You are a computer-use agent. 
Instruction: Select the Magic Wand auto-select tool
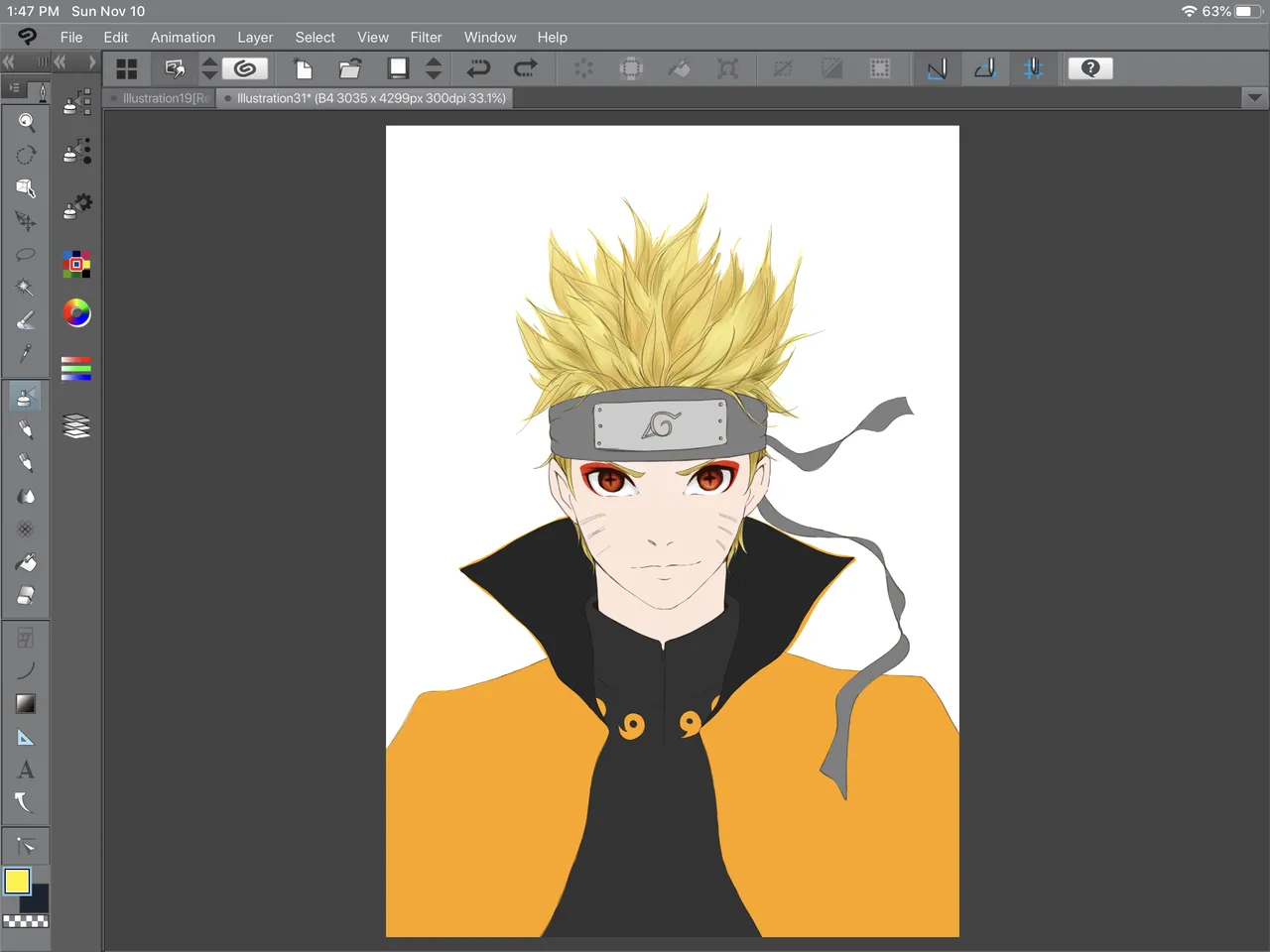pyautogui.click(x=26, y=288)
